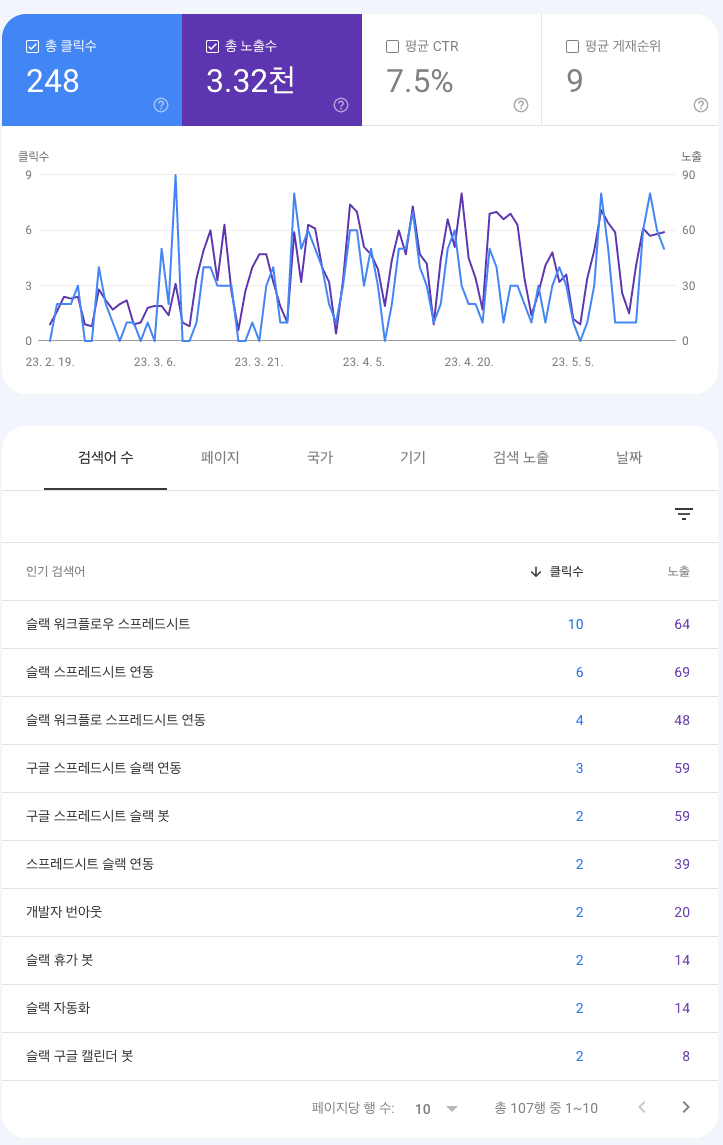Sort table by 노출 column
This screenshot has height=1145, width=723.
click(x=678, y=572)
